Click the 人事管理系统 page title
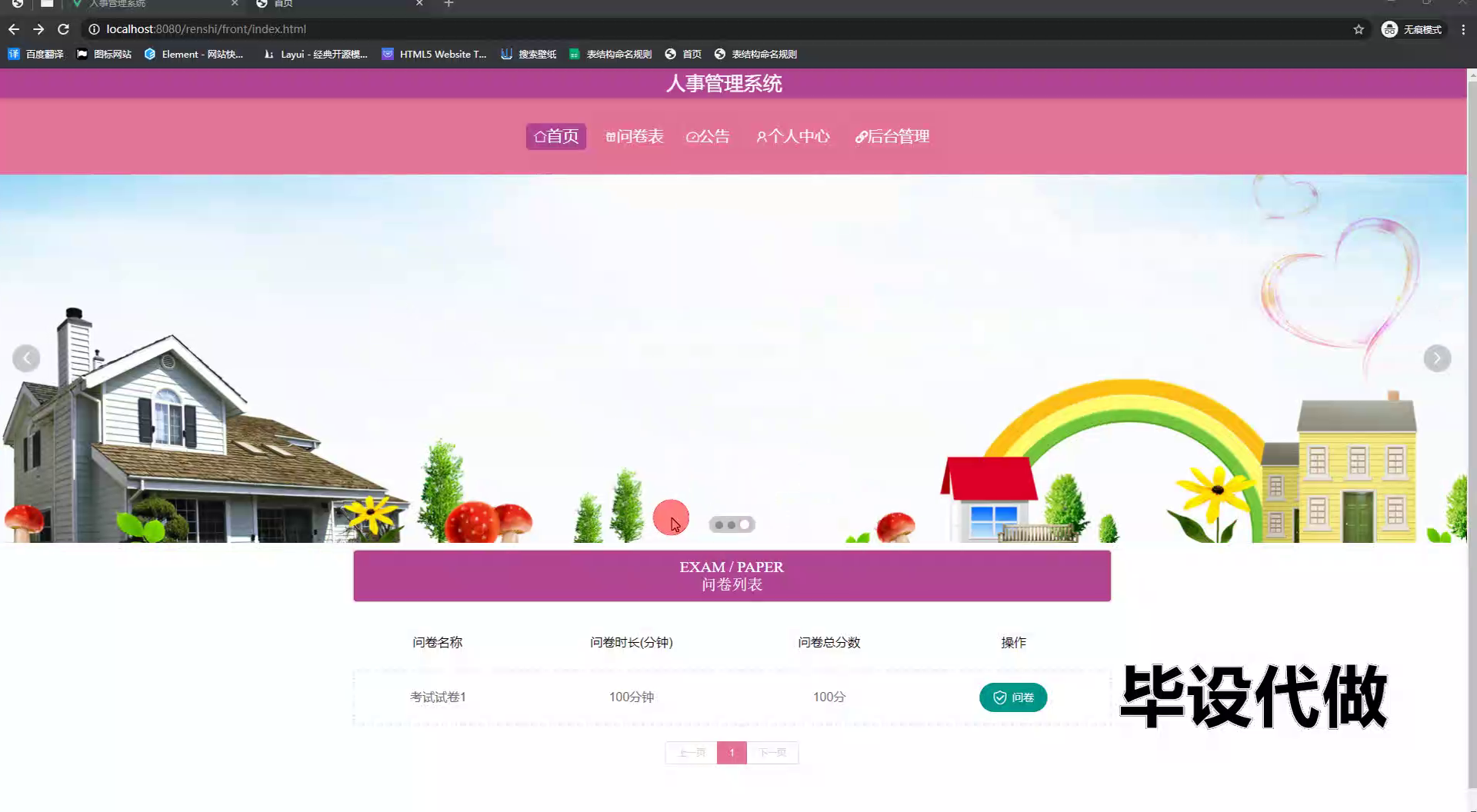 tap(724, 84)
